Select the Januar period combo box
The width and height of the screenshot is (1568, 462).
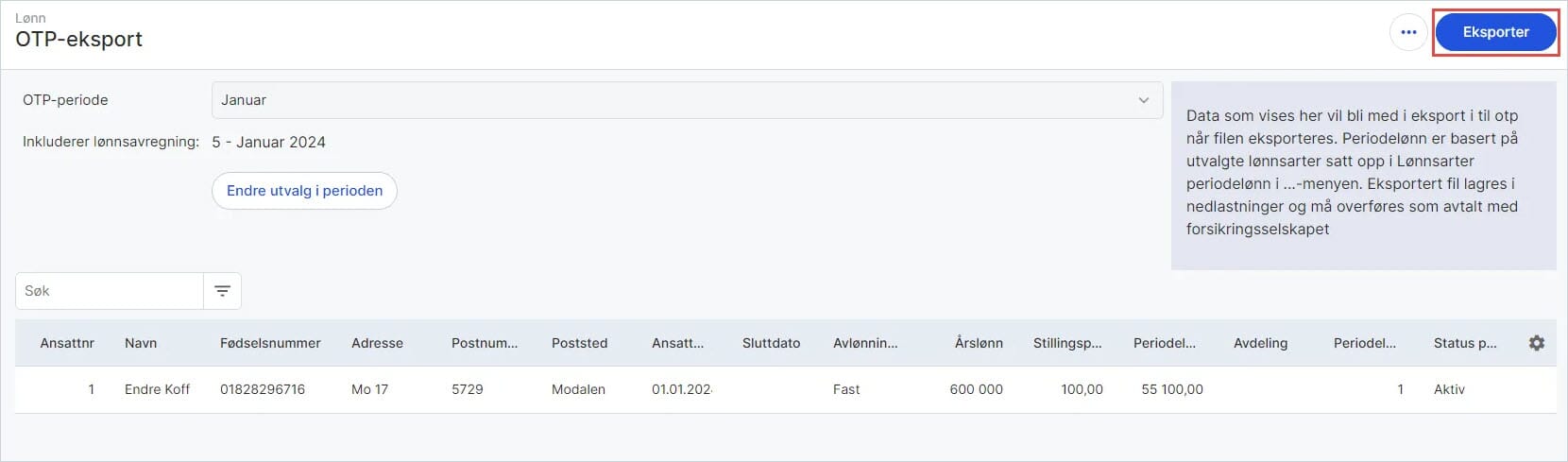[687, 100]
